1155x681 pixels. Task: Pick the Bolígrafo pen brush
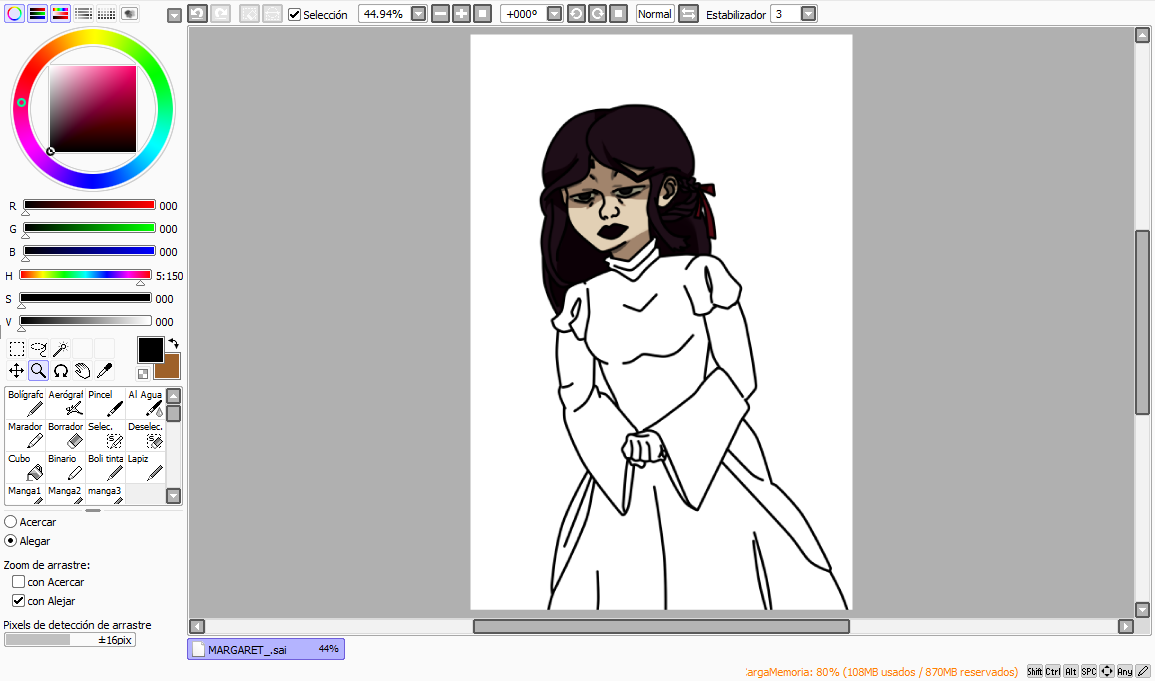click(25, 403)
